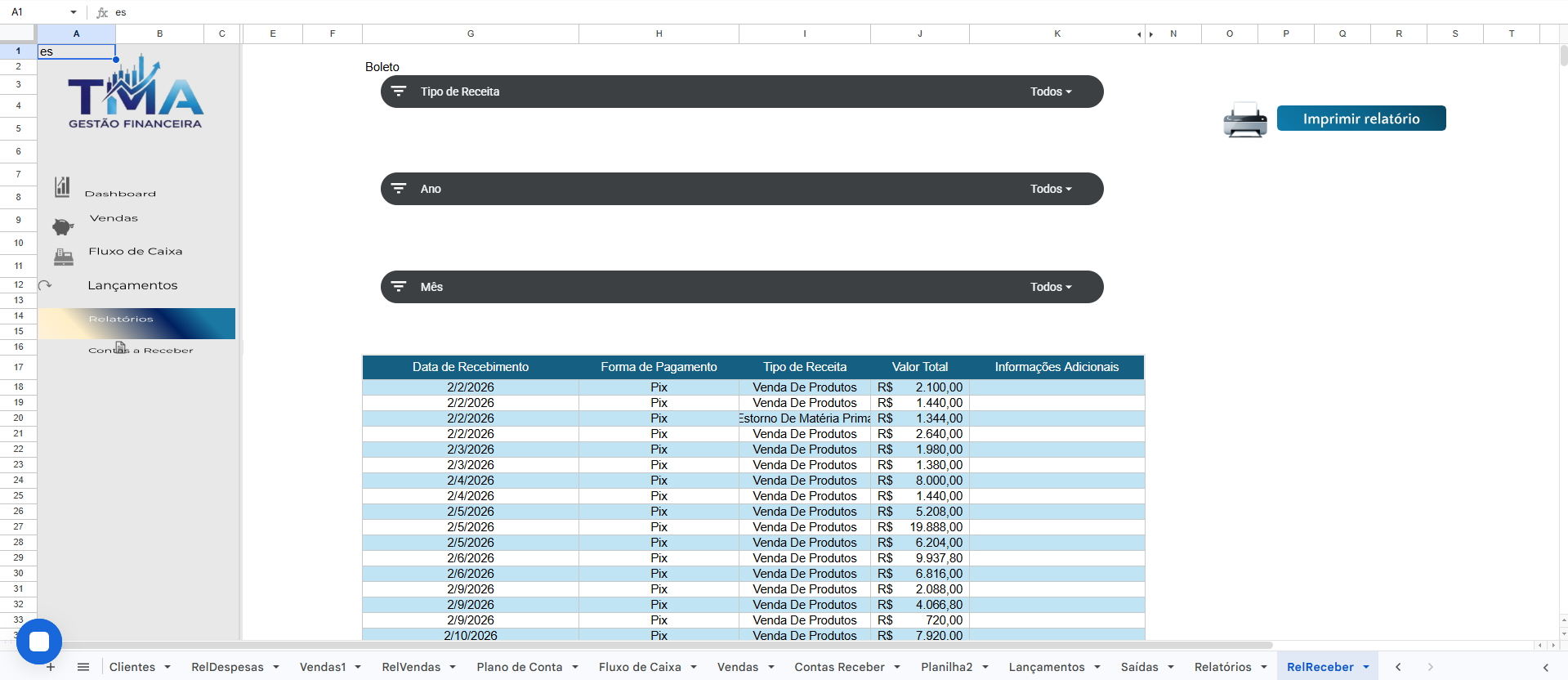Open the RelReceber tab options arrow

click(1366, 667)
